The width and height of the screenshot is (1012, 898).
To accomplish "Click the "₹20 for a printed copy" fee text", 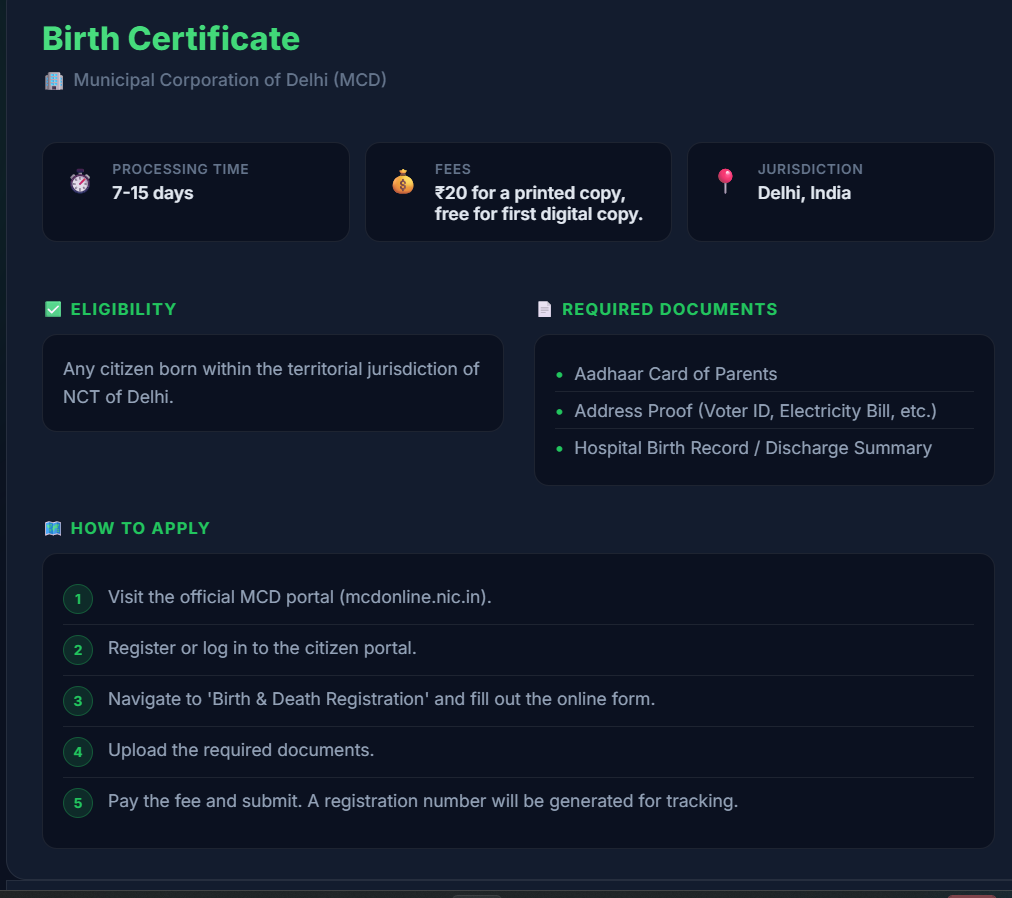I will coord(531,193).
